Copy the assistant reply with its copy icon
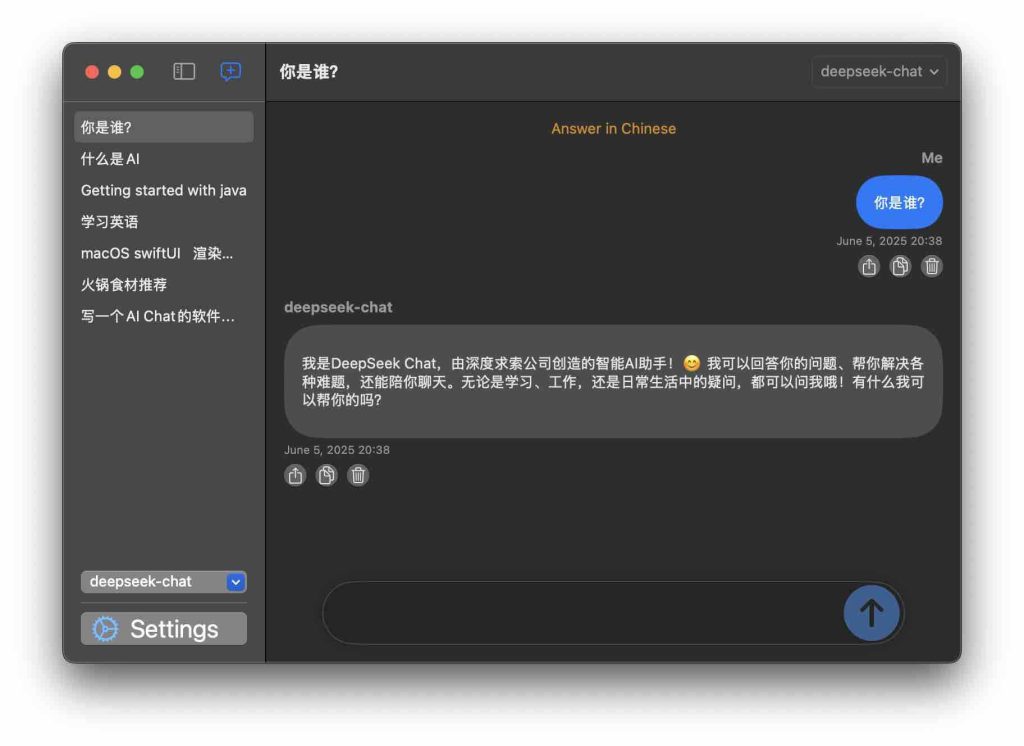 coord(326,475)
